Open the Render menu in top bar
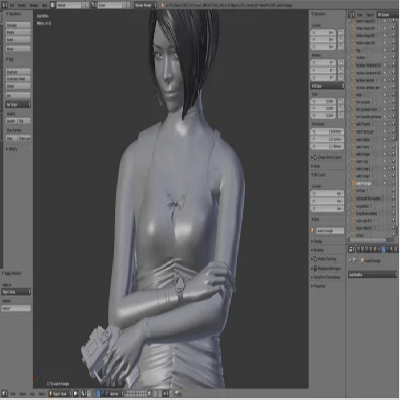 coord(22,5)
